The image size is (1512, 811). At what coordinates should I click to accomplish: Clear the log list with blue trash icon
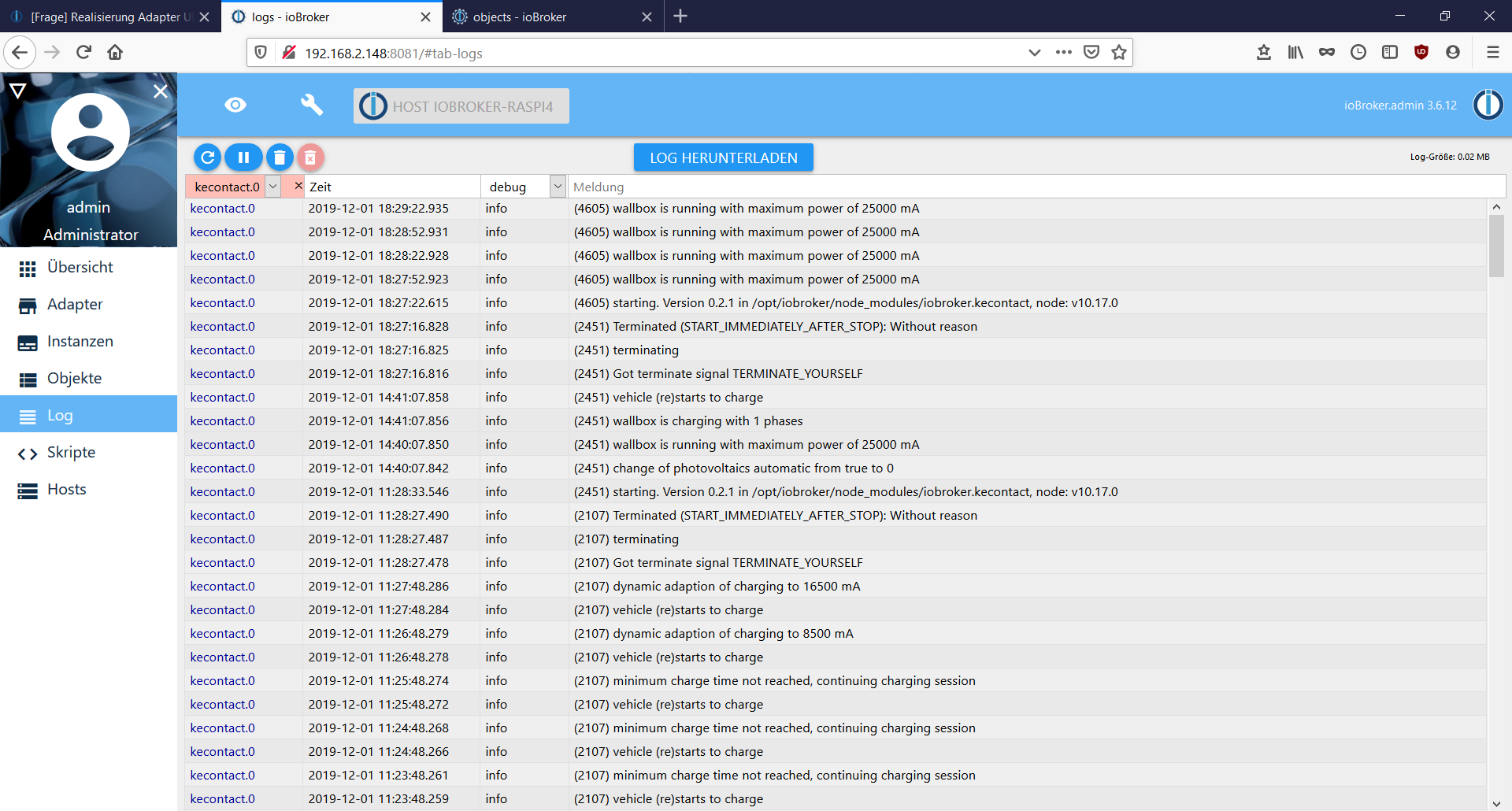point(280,157)
